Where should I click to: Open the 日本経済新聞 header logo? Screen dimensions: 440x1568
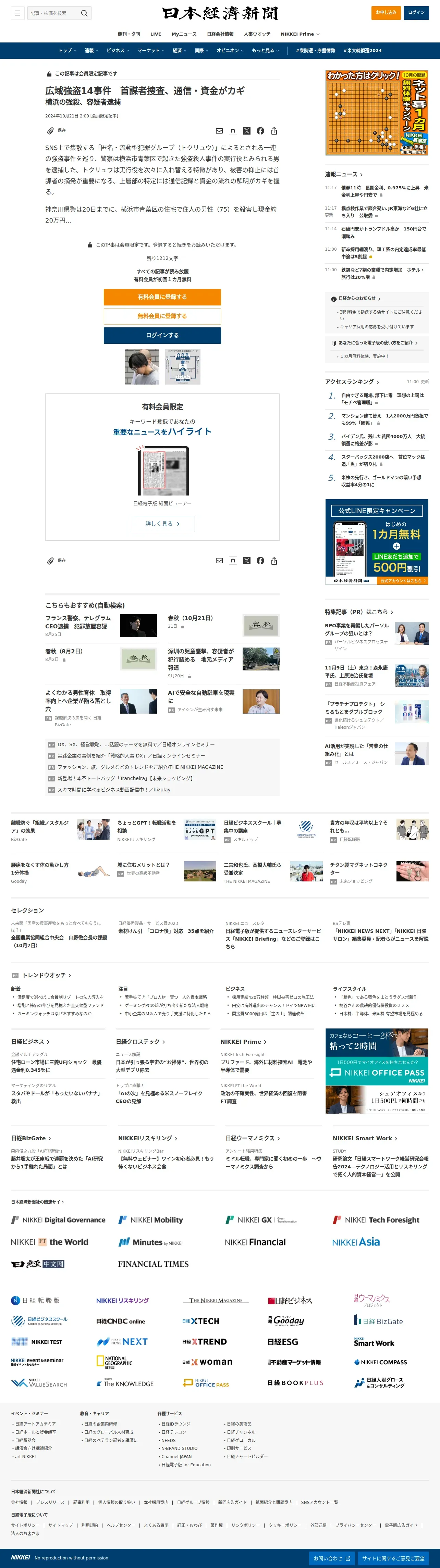pyautogui.click(x=220, y=13)
